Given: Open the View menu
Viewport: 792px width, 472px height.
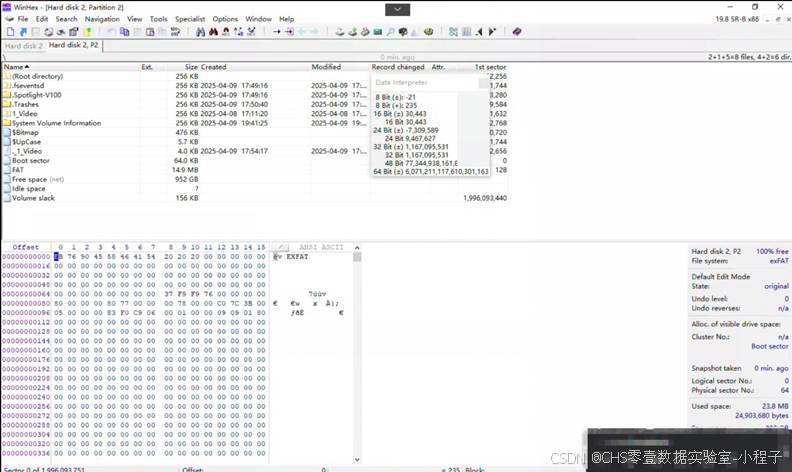Looking at the screenshot, I should 134,19.
